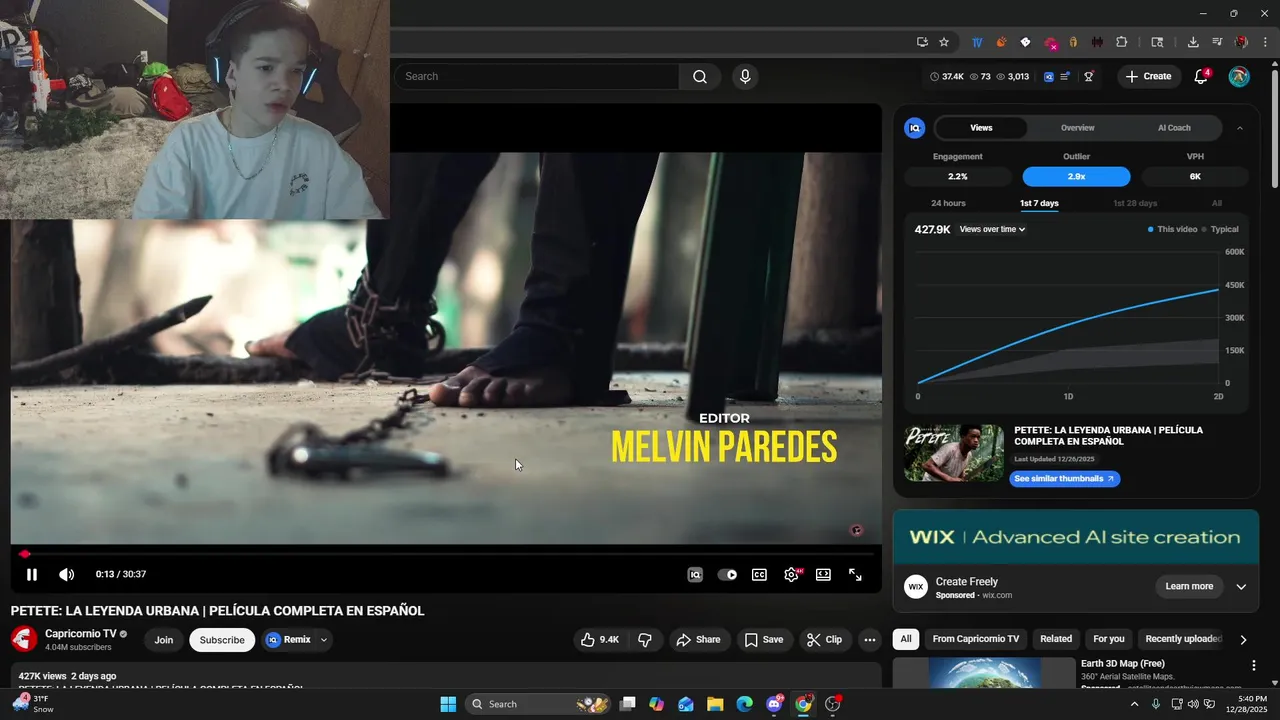
Task: Open the trophy icon in stats bar
Action: (1089, 77)
